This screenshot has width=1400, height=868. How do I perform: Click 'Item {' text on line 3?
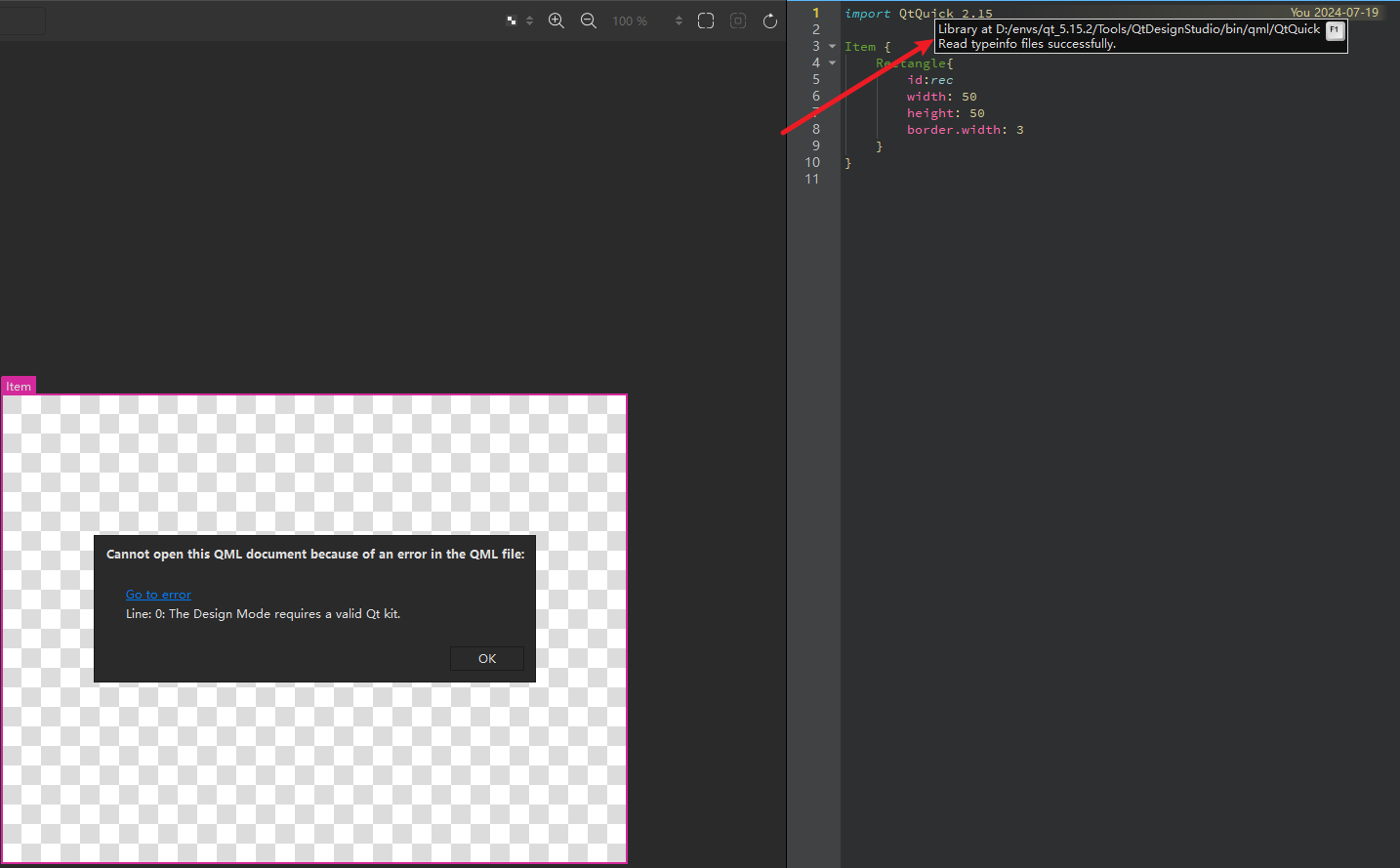click(867, 47)
